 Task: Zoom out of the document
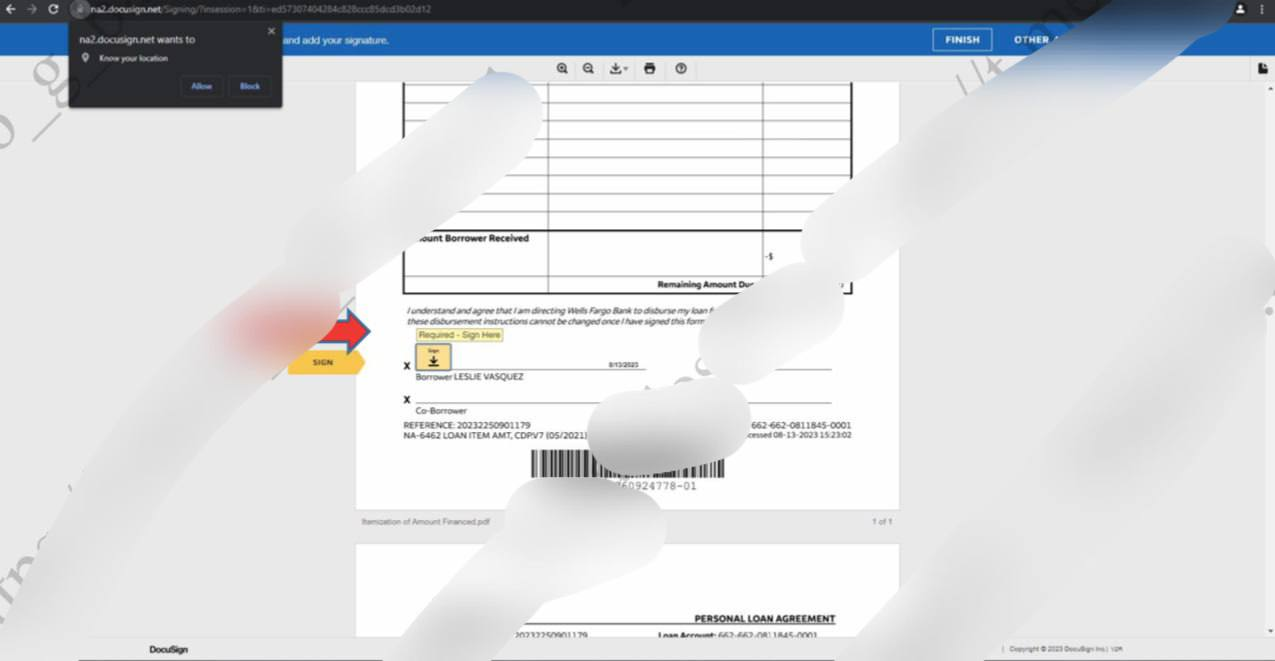pyautogui.click(x=588, y=68)
